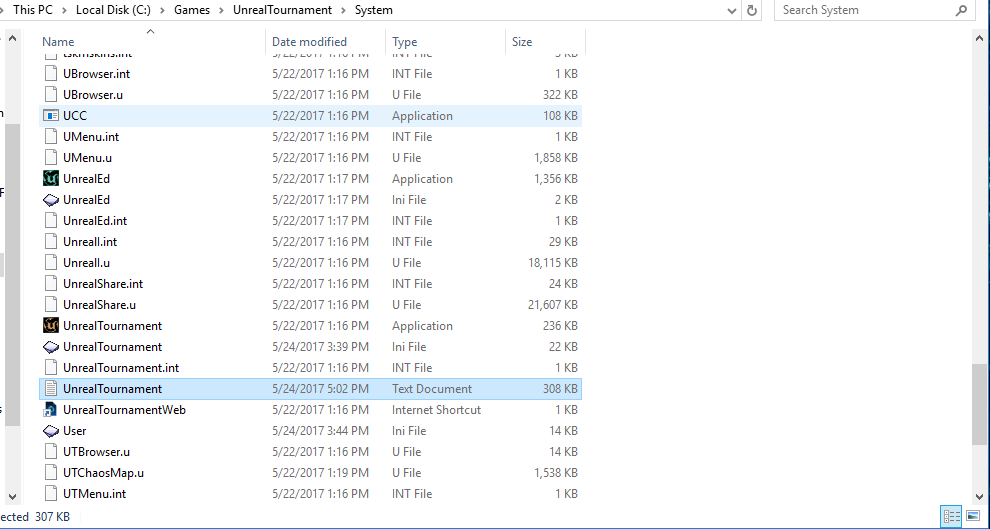Expand the chevron after This PC breadcrumb
990x529 pixels.
(x=64, y=10)
